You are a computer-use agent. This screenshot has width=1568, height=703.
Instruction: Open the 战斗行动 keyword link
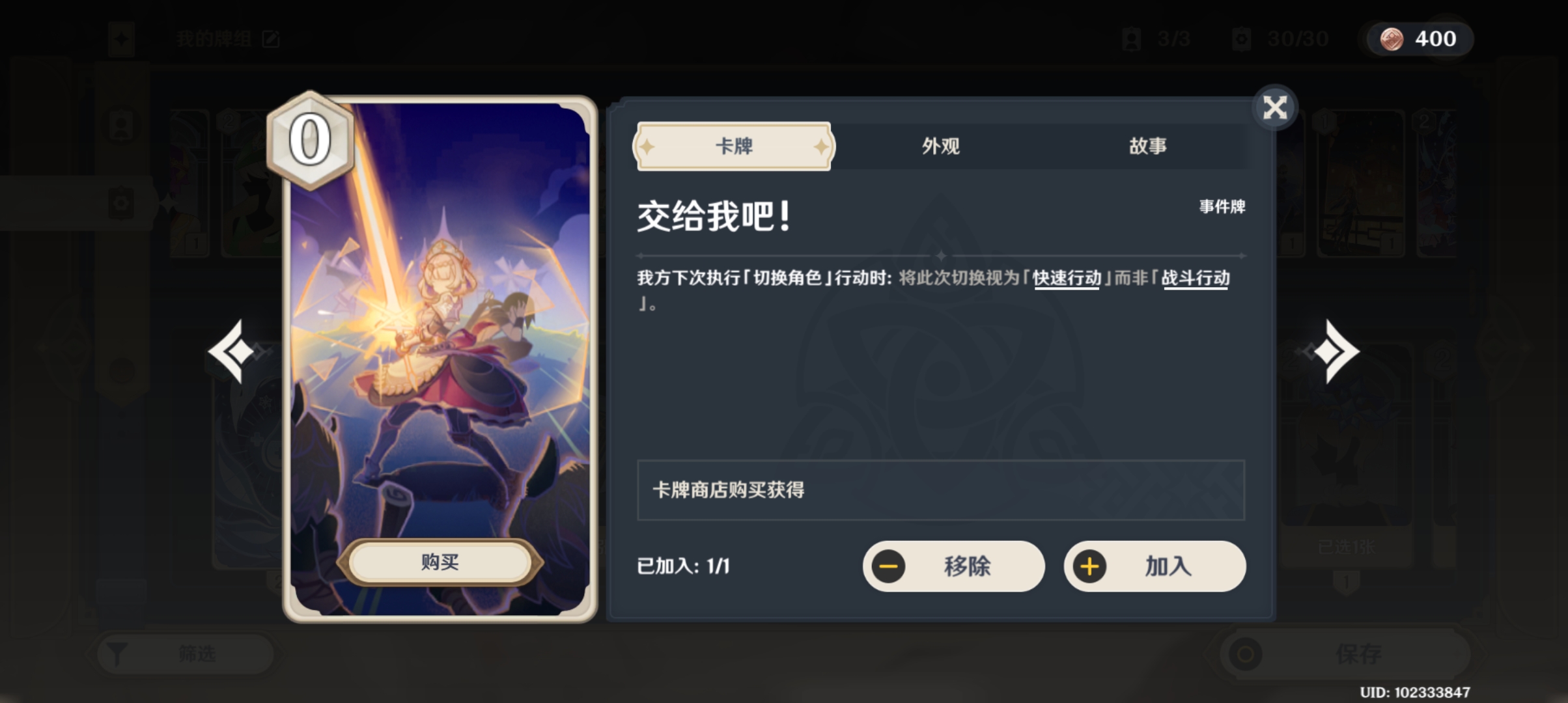(1196, 279)
